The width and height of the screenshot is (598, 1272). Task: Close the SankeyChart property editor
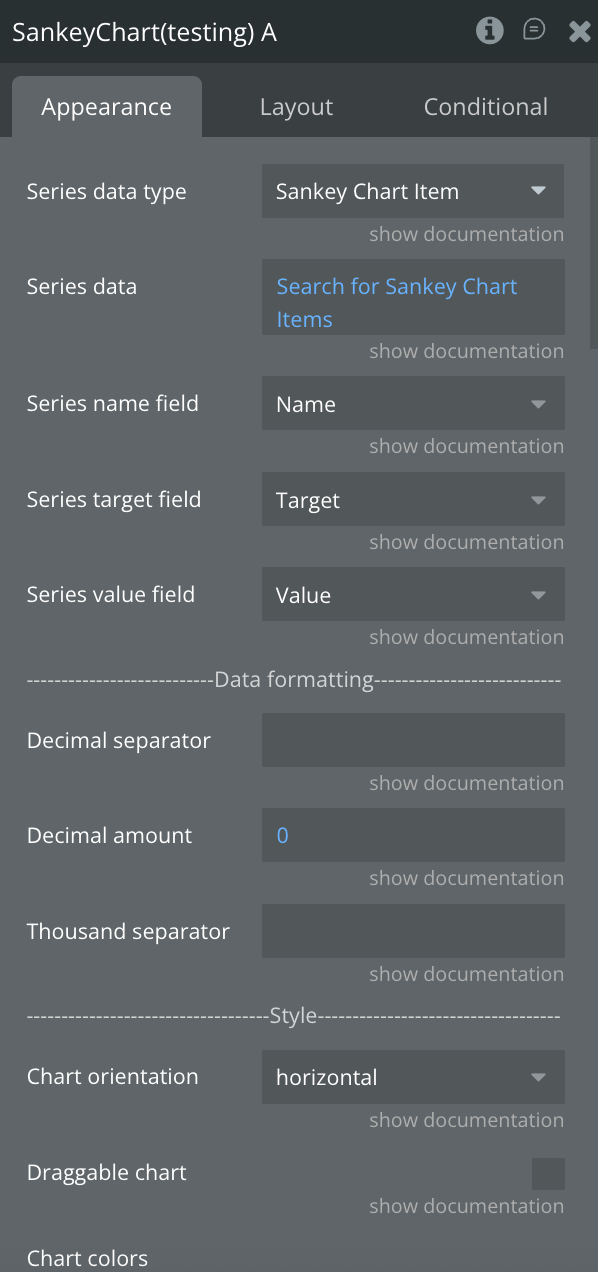point(579,31)
